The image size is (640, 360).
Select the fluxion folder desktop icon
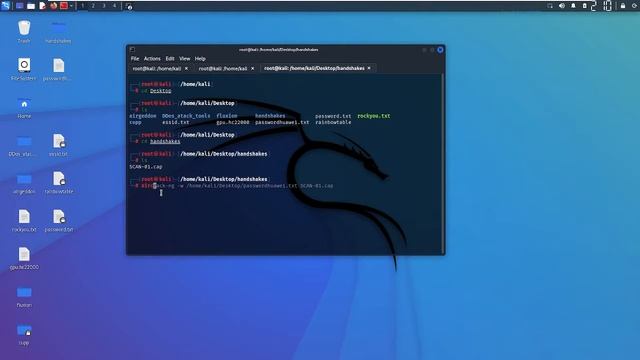click(x=24, y=296)
